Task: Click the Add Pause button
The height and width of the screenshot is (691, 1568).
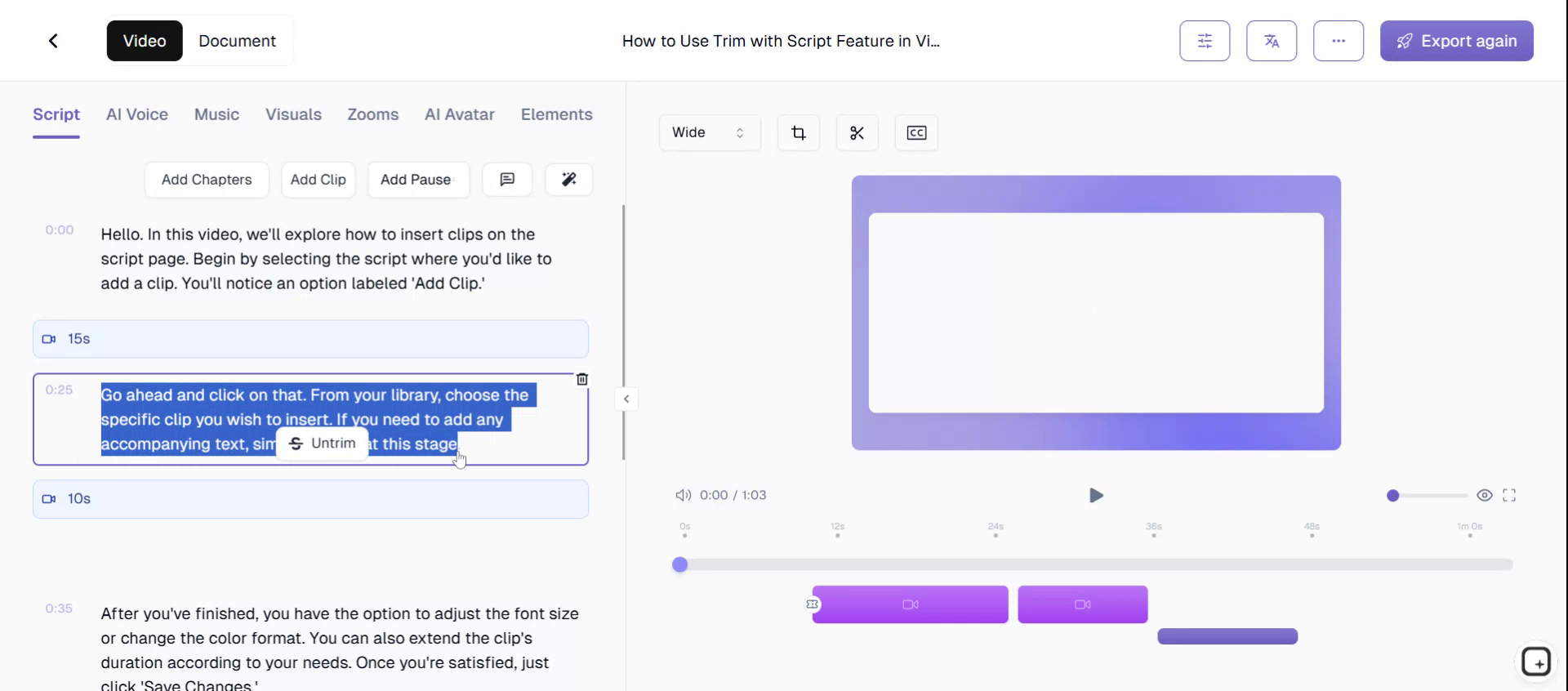Action: coord(418,180)
